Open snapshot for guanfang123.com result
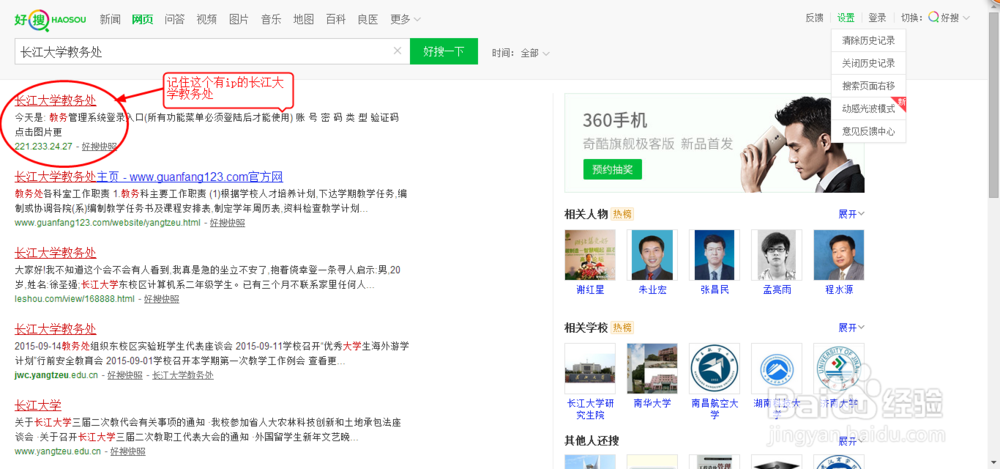 [227, 223]
